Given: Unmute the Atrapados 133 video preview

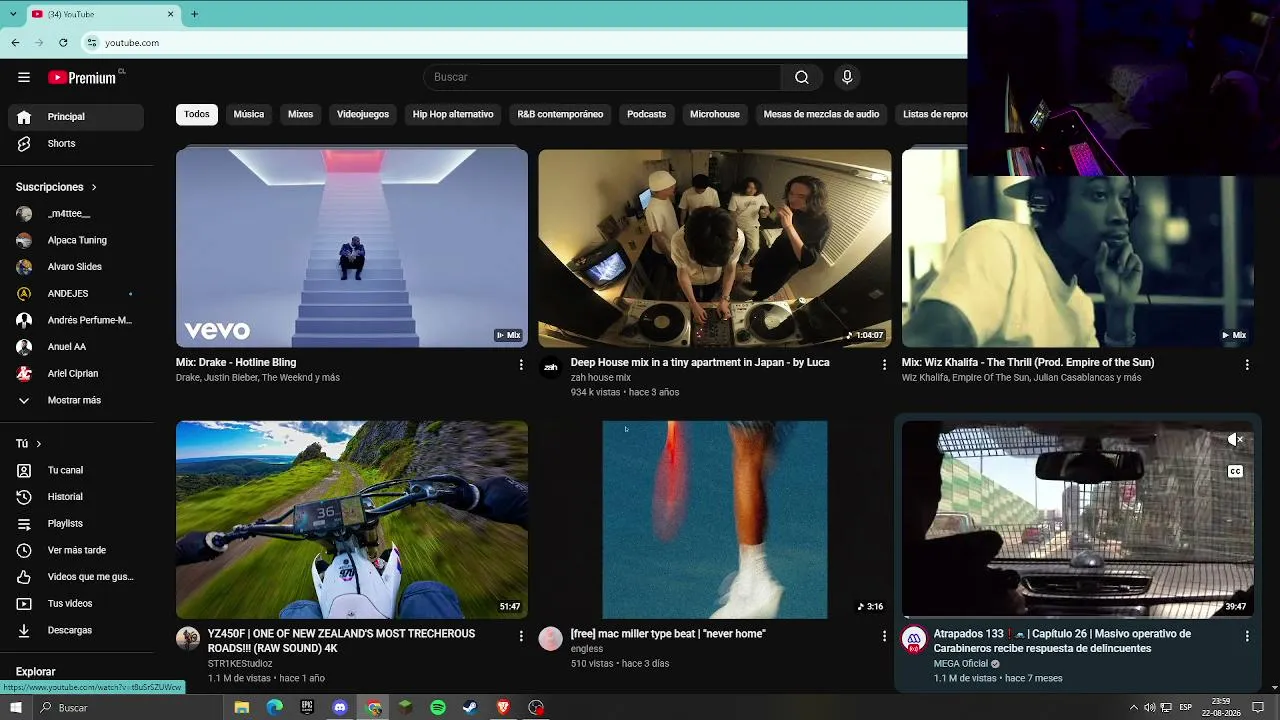Looking at the screenshot, I should coord(1235,440).
